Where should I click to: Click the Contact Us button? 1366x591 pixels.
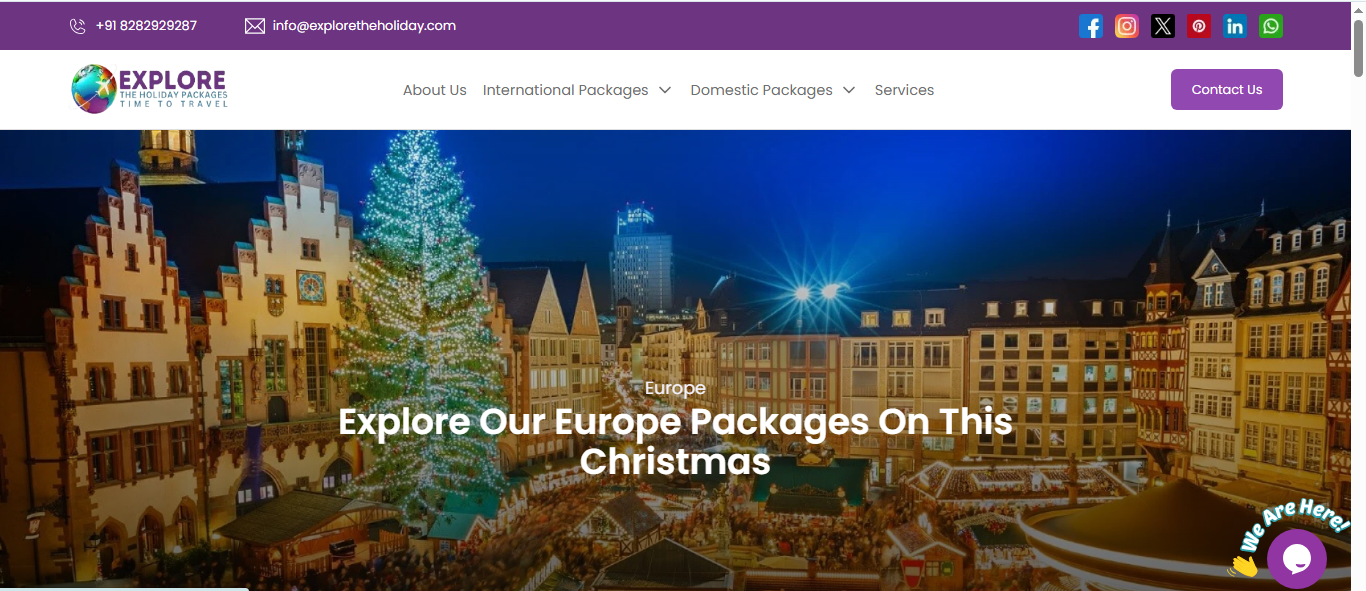(x=1227, y=89)
